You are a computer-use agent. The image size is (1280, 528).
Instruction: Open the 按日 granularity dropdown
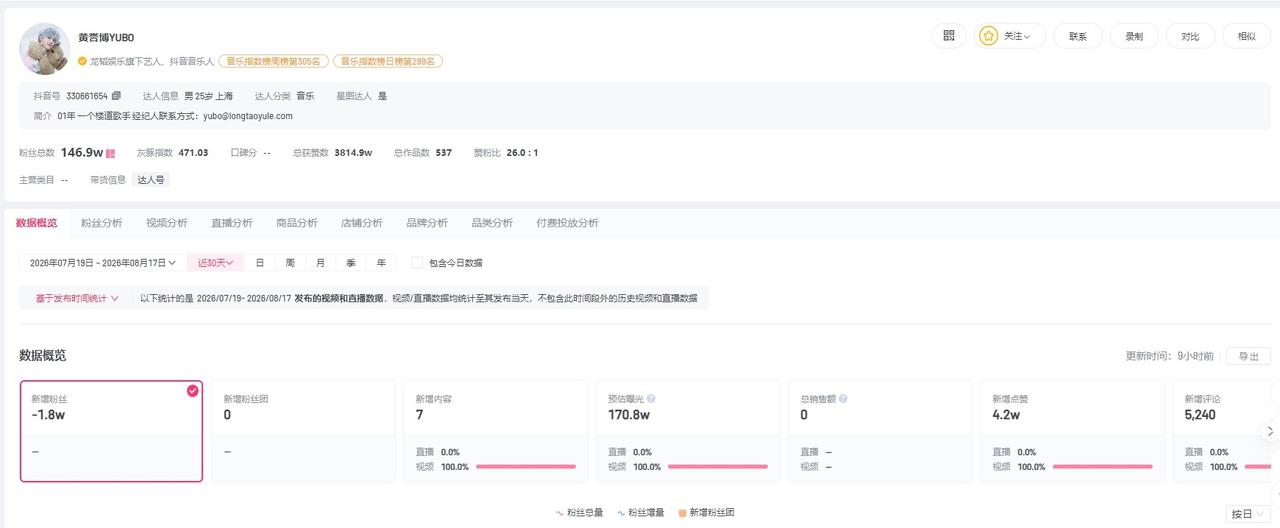pos(1247,514)
